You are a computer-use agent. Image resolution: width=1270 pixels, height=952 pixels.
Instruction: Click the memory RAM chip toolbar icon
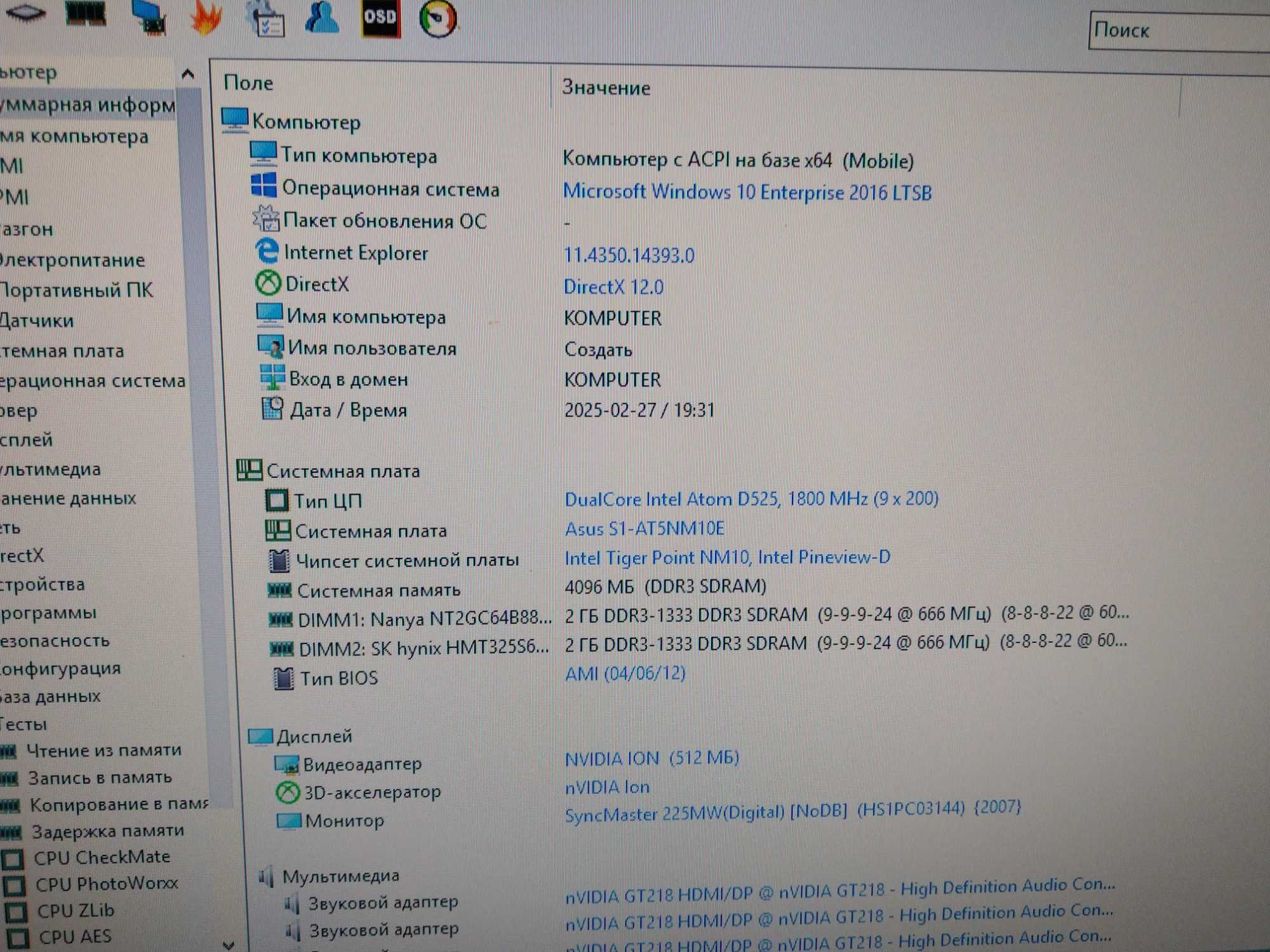point(86,13)
